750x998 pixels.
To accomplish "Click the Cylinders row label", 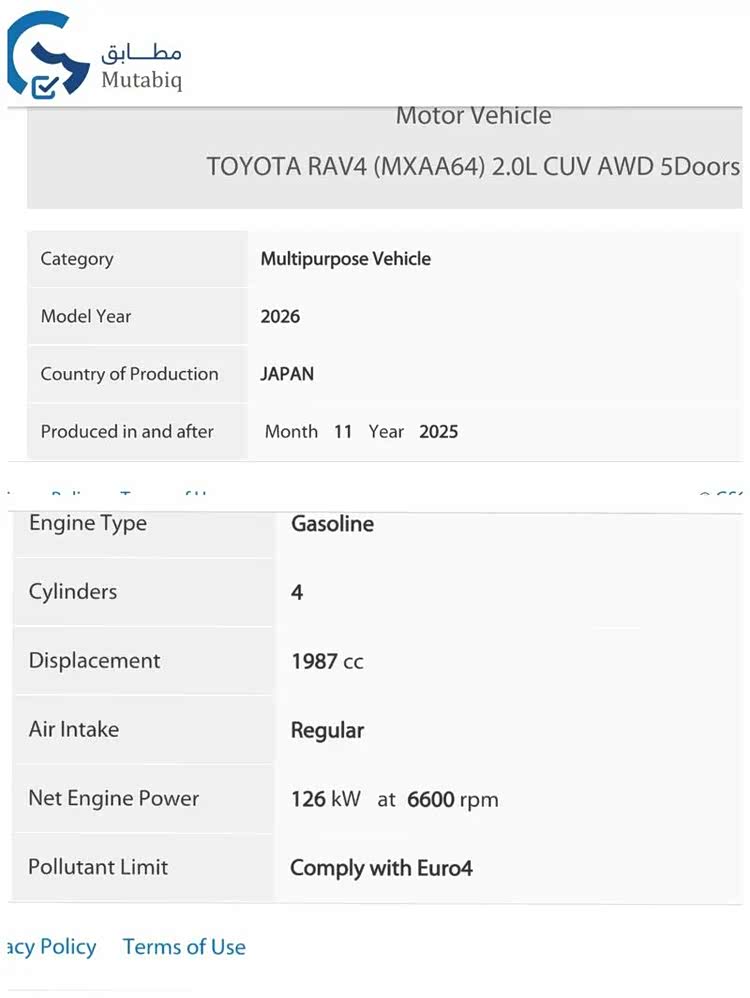I will (73, 592).
